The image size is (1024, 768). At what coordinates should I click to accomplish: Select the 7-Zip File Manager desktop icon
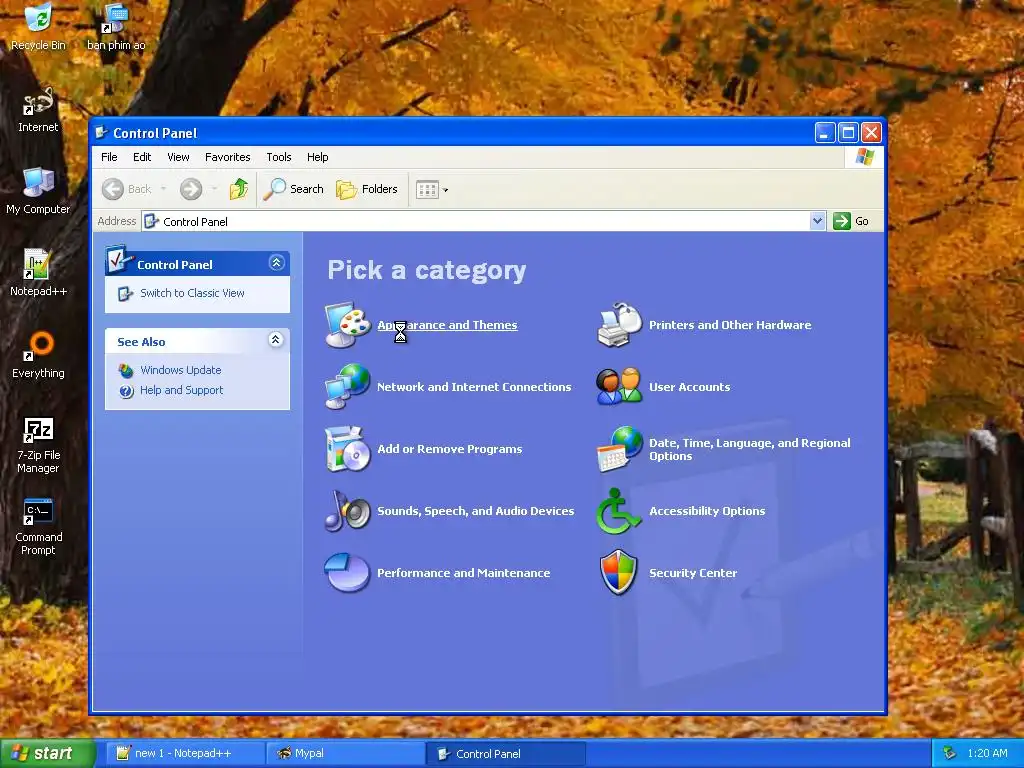(38, 445)
